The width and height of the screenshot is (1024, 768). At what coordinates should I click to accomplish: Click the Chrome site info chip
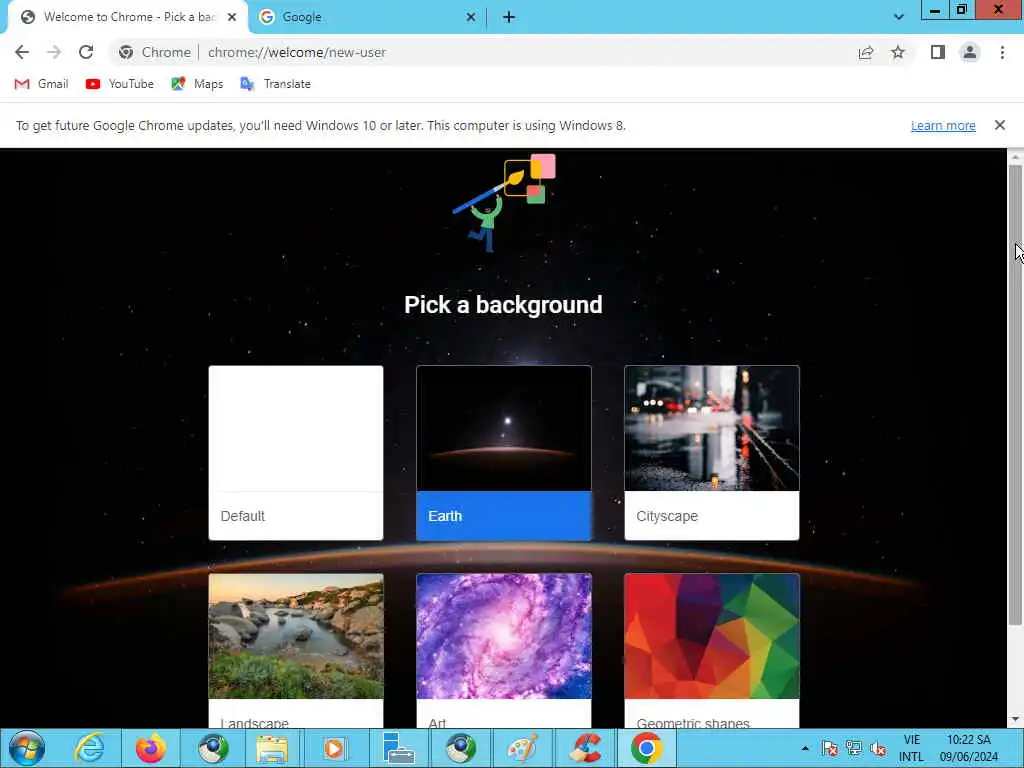click(155, 52)
